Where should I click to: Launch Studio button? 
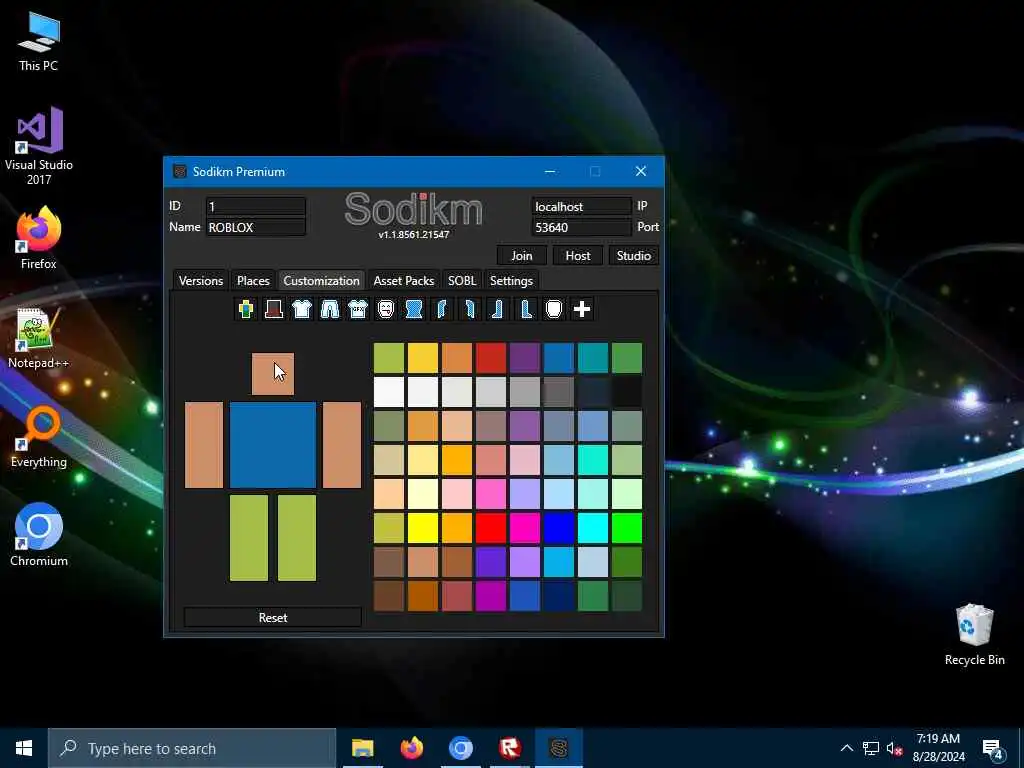(x=633, y=255)
